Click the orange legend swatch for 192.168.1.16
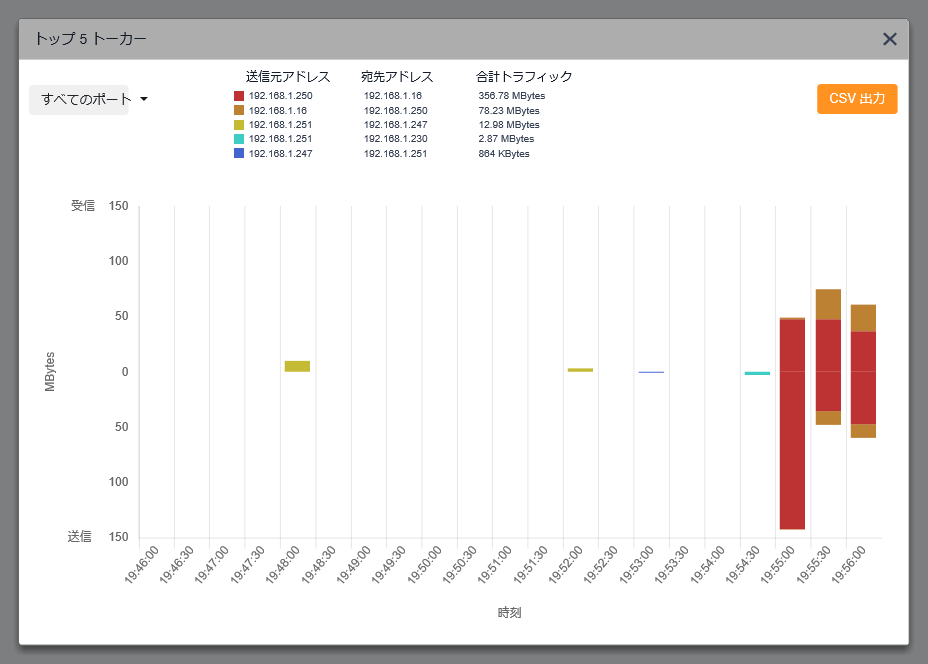Image resolution: width=928 pixels, height=664 pixels. (239, 110)
